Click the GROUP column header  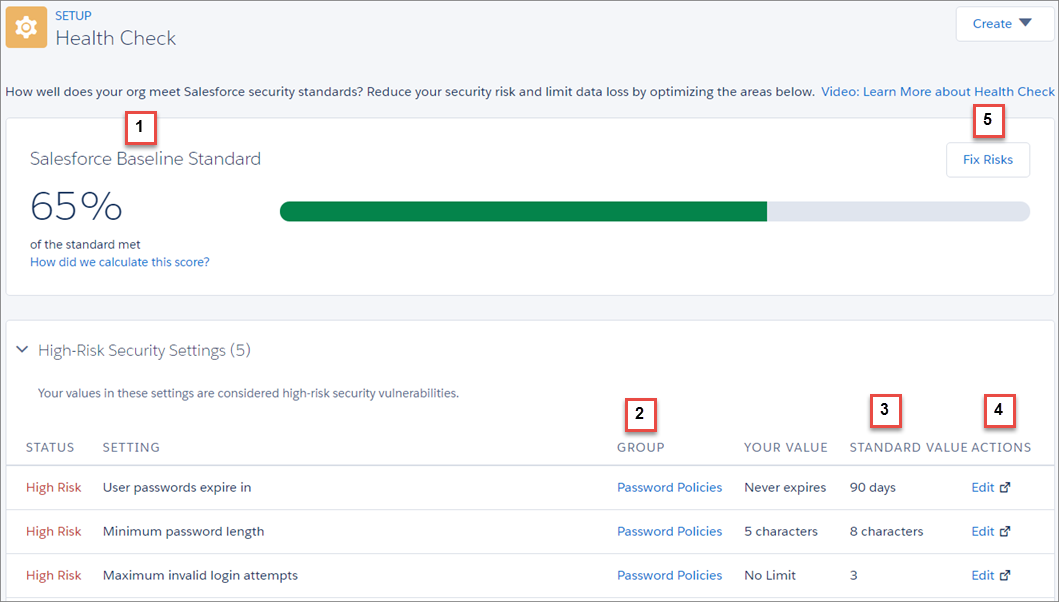tap(640, 447)
